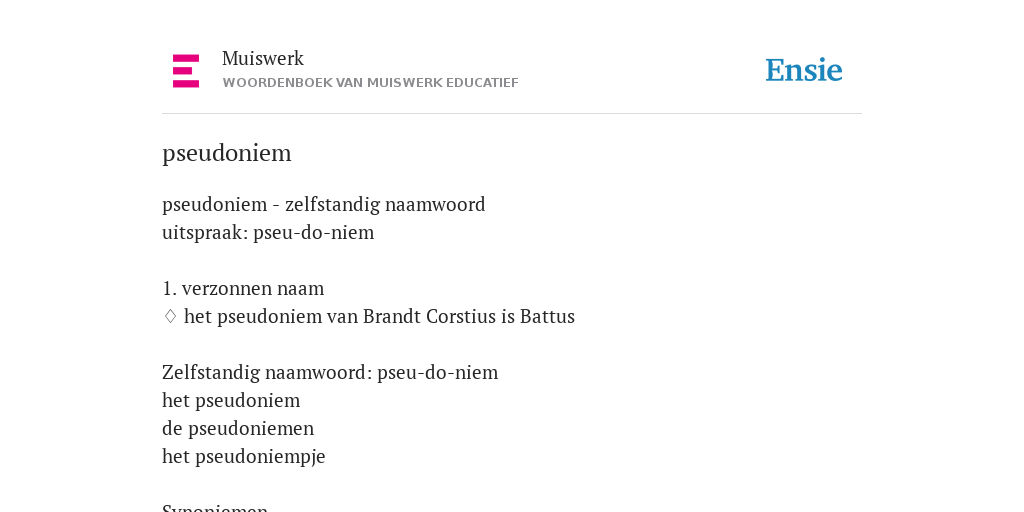Click the diminutive 'het pseudoniempje'

244,456
